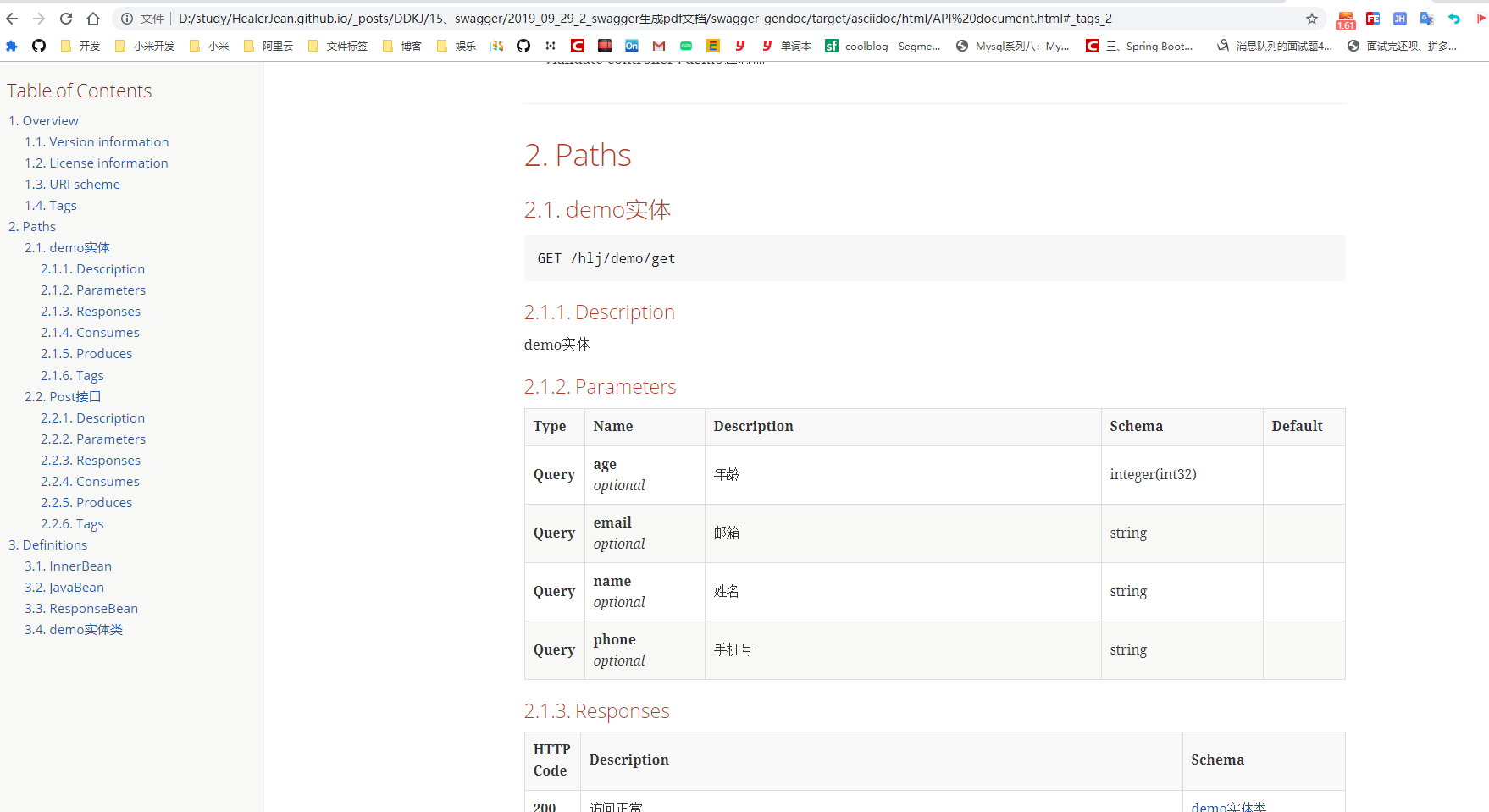Click the browser forward arrow
The image size is (1489, 812).
click(x=39, y=19)
